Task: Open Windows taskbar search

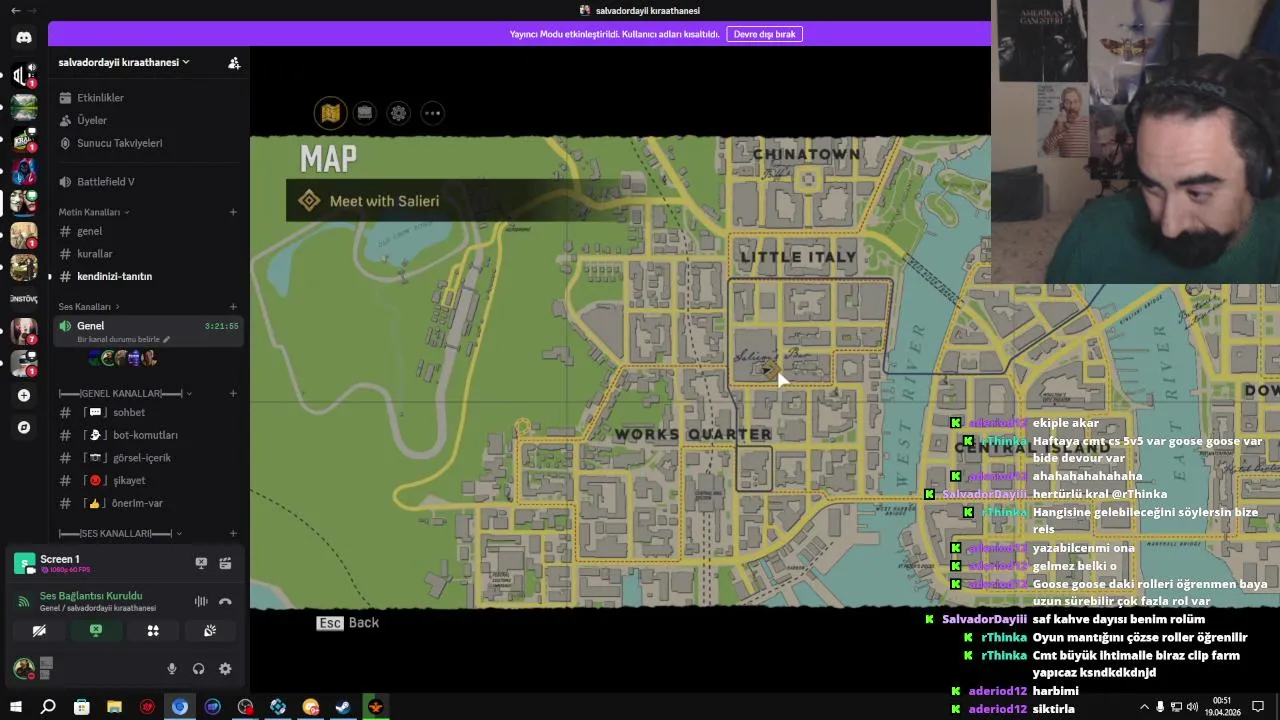Action: coord(48,707)
